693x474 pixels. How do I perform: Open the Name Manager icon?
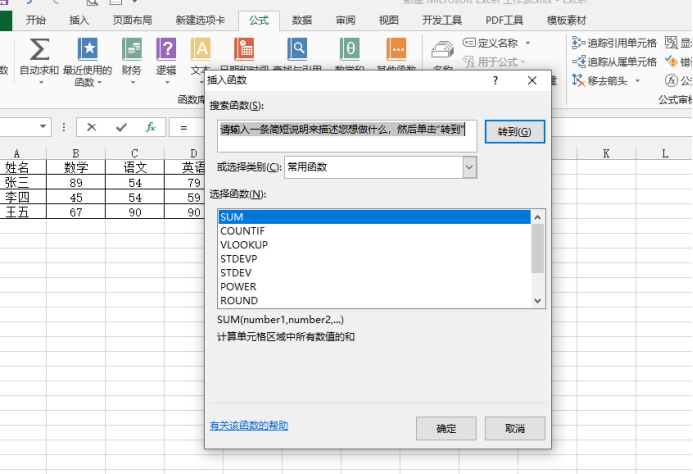point(442,50)
